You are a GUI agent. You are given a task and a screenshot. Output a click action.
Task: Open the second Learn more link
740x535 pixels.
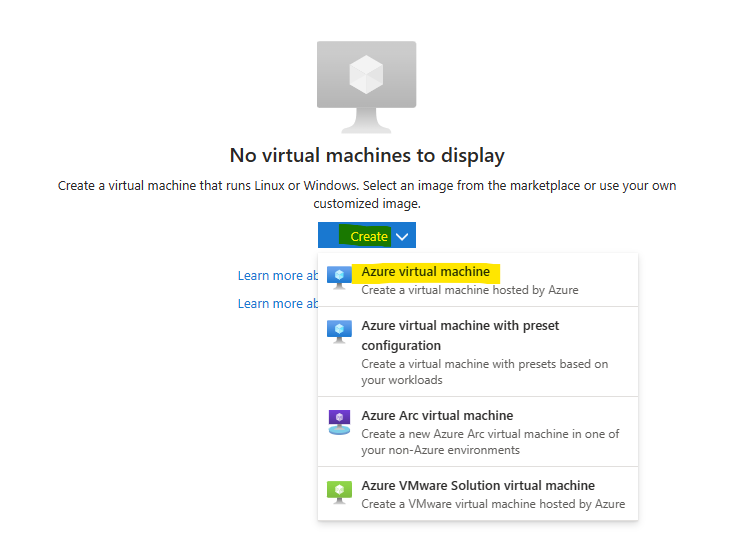pyautogui.click(x=278, y=303)
